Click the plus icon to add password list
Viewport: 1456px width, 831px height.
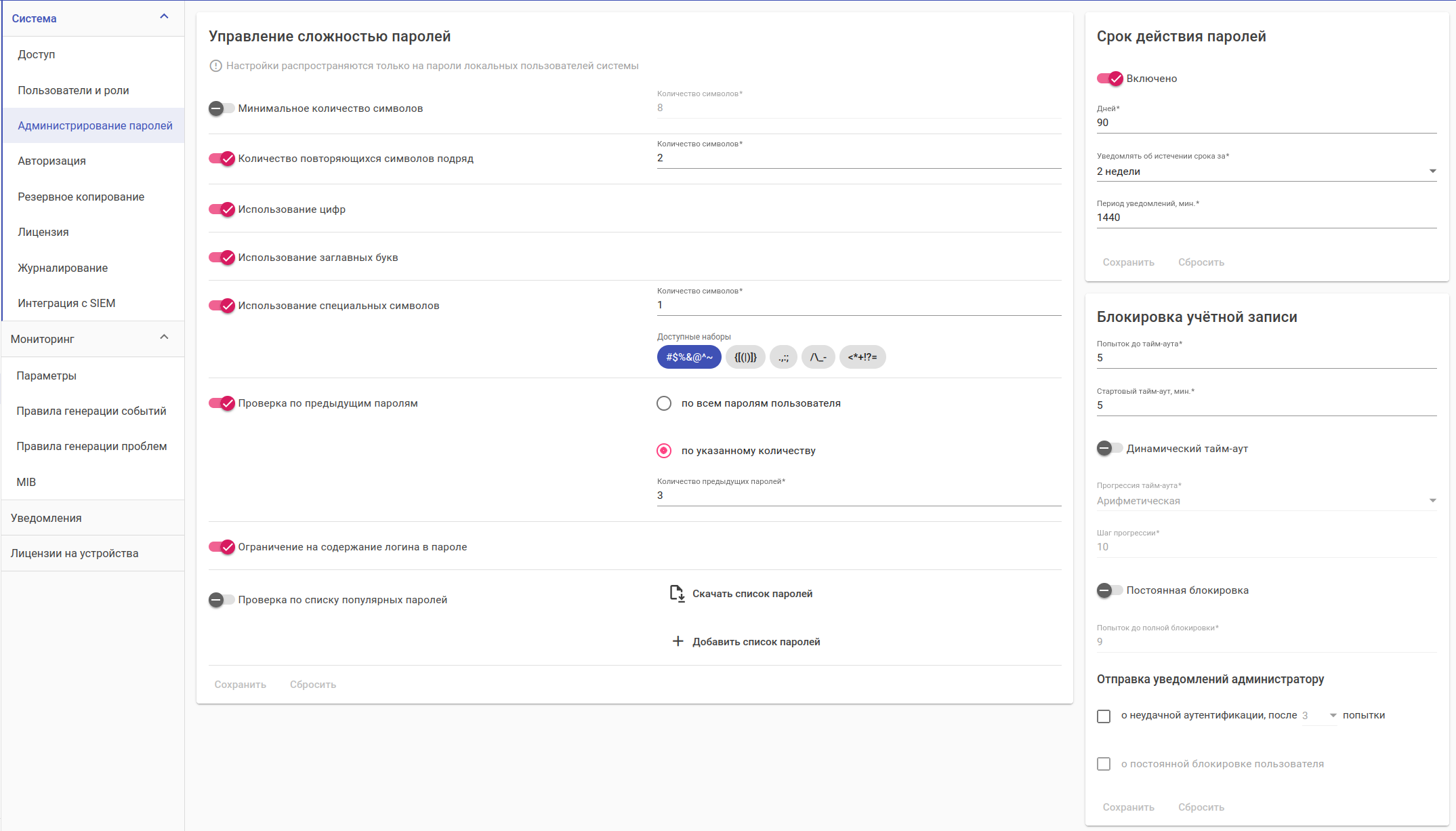click(678, 641)
